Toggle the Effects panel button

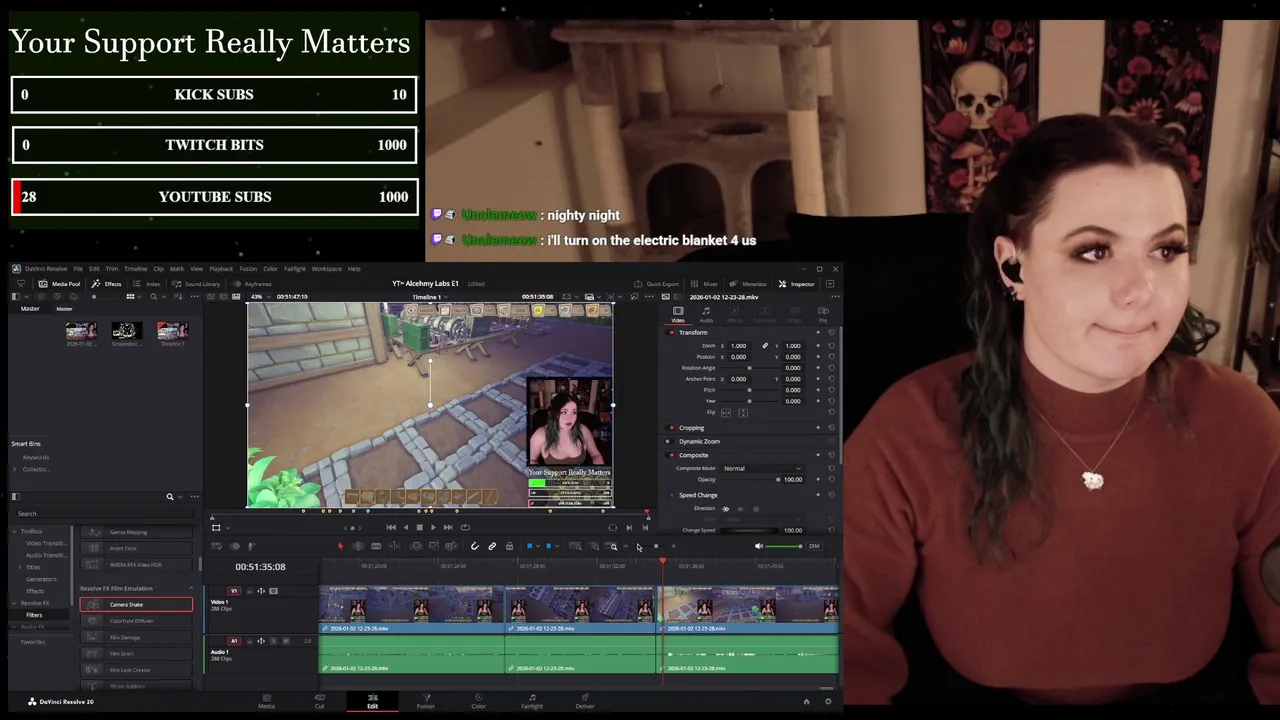point(107,284)
